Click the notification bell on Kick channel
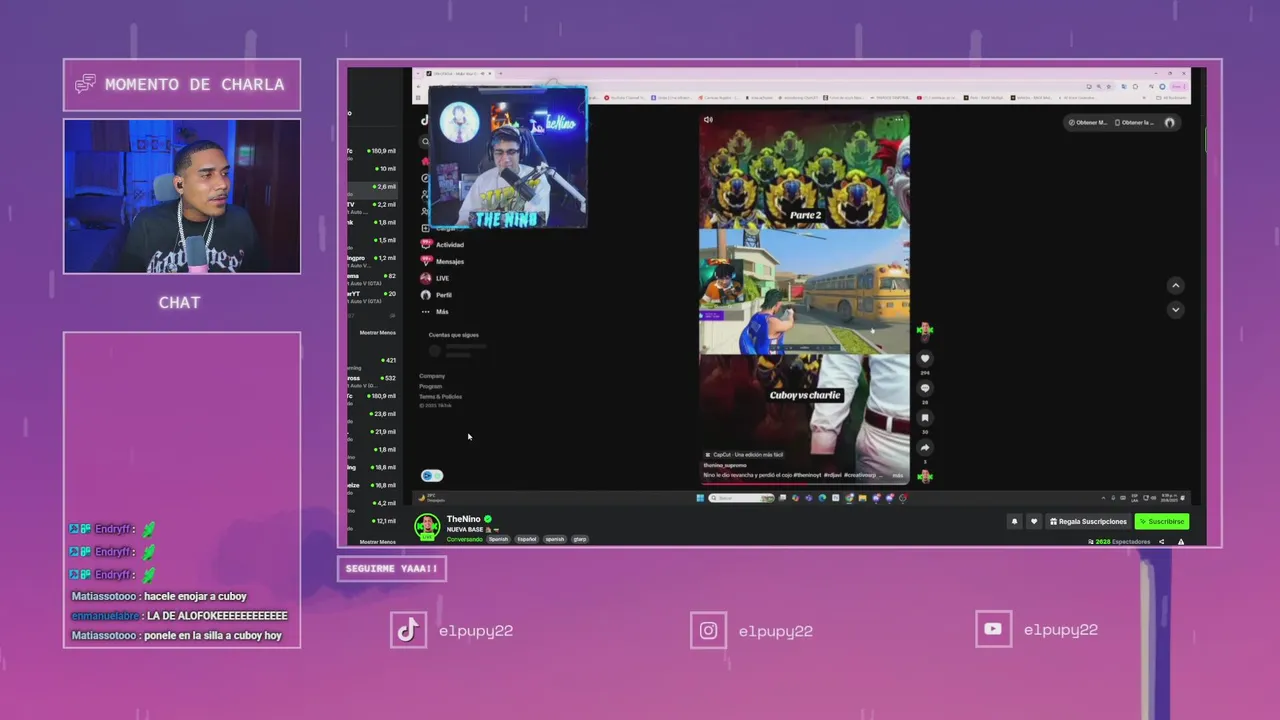1280x720 pixels. click(1014, 521)
